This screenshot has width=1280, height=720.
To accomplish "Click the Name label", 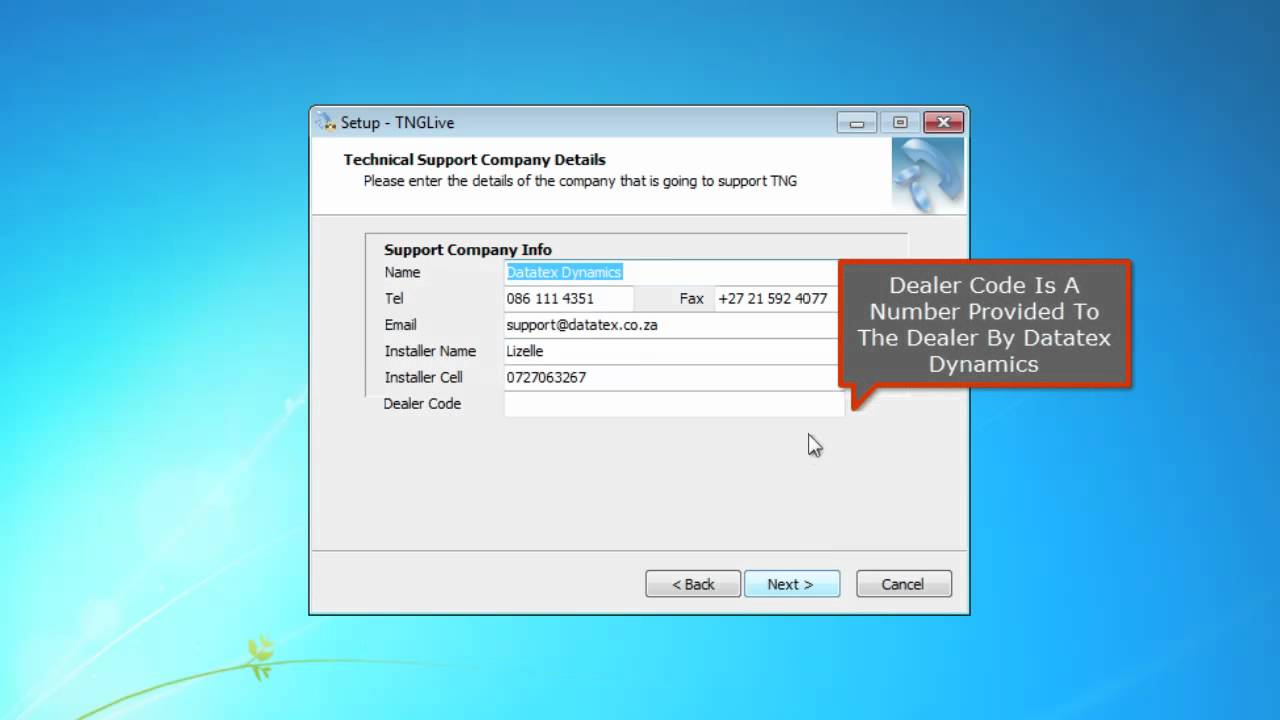I will click(402, 272).
